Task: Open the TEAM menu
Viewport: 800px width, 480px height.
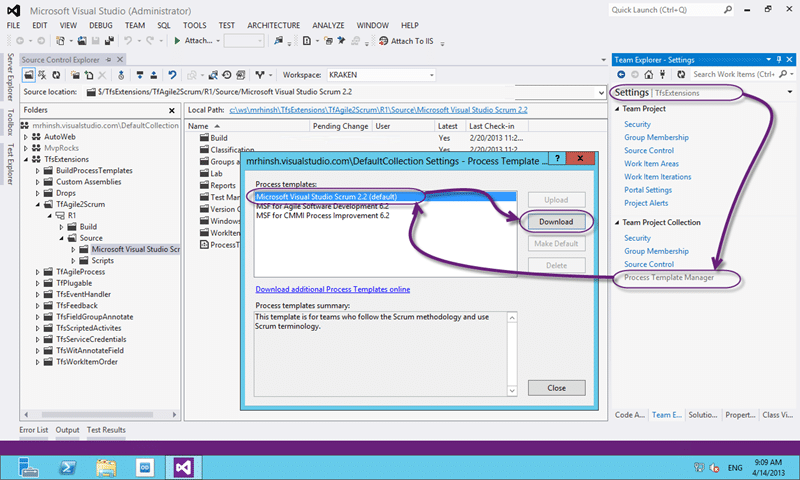Action: point(135,25)
